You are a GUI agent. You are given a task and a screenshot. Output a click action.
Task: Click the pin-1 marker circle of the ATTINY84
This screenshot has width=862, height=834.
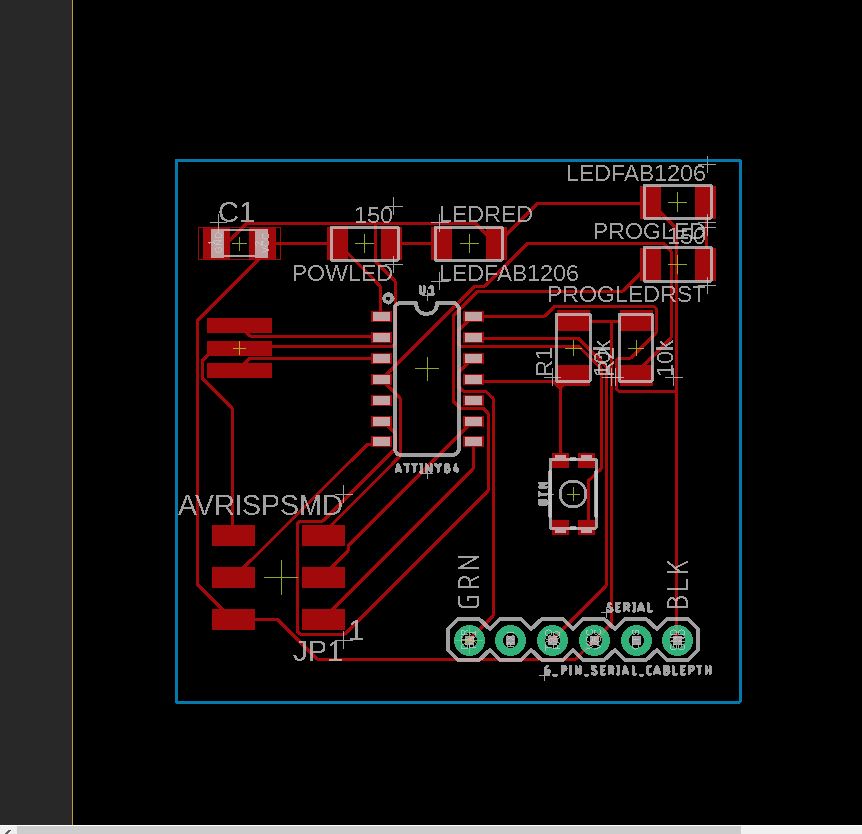coord(388,299)
